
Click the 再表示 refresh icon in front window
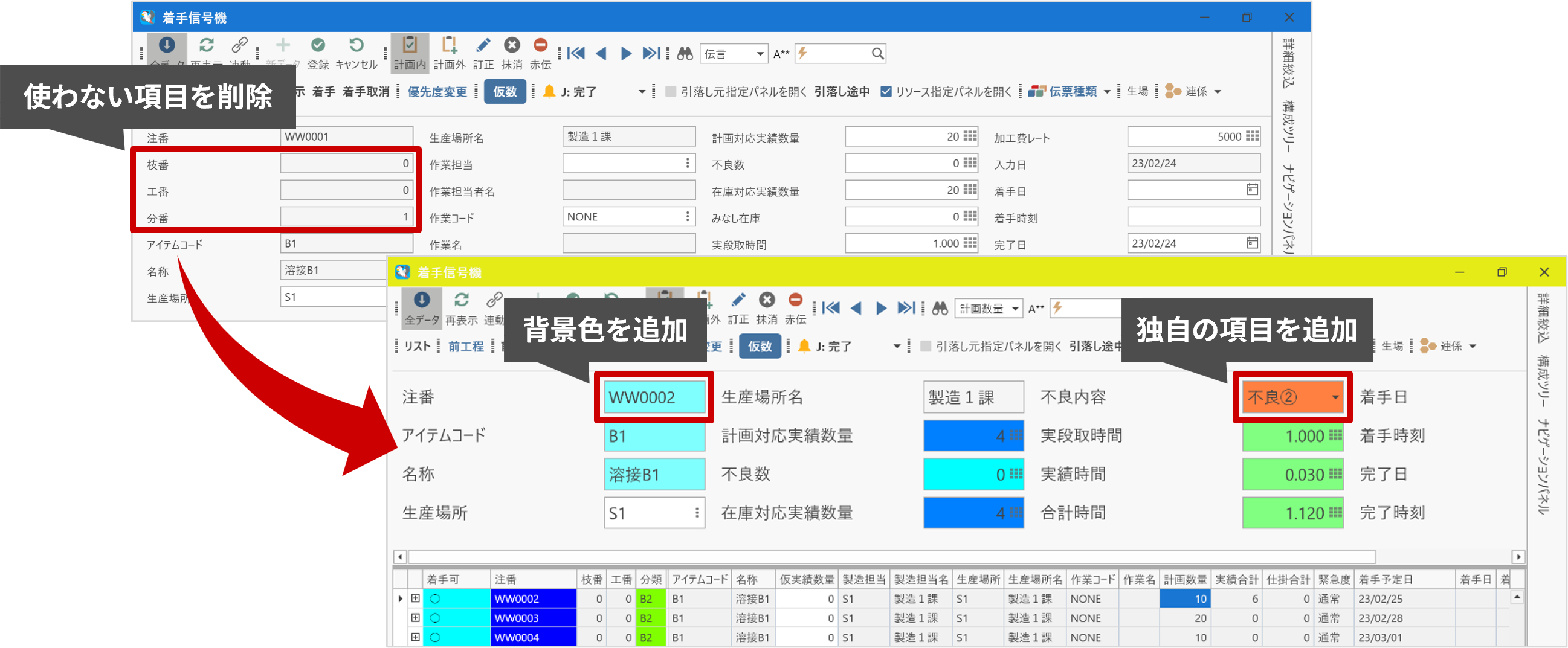pyautogui.click(x=462, y=301)
